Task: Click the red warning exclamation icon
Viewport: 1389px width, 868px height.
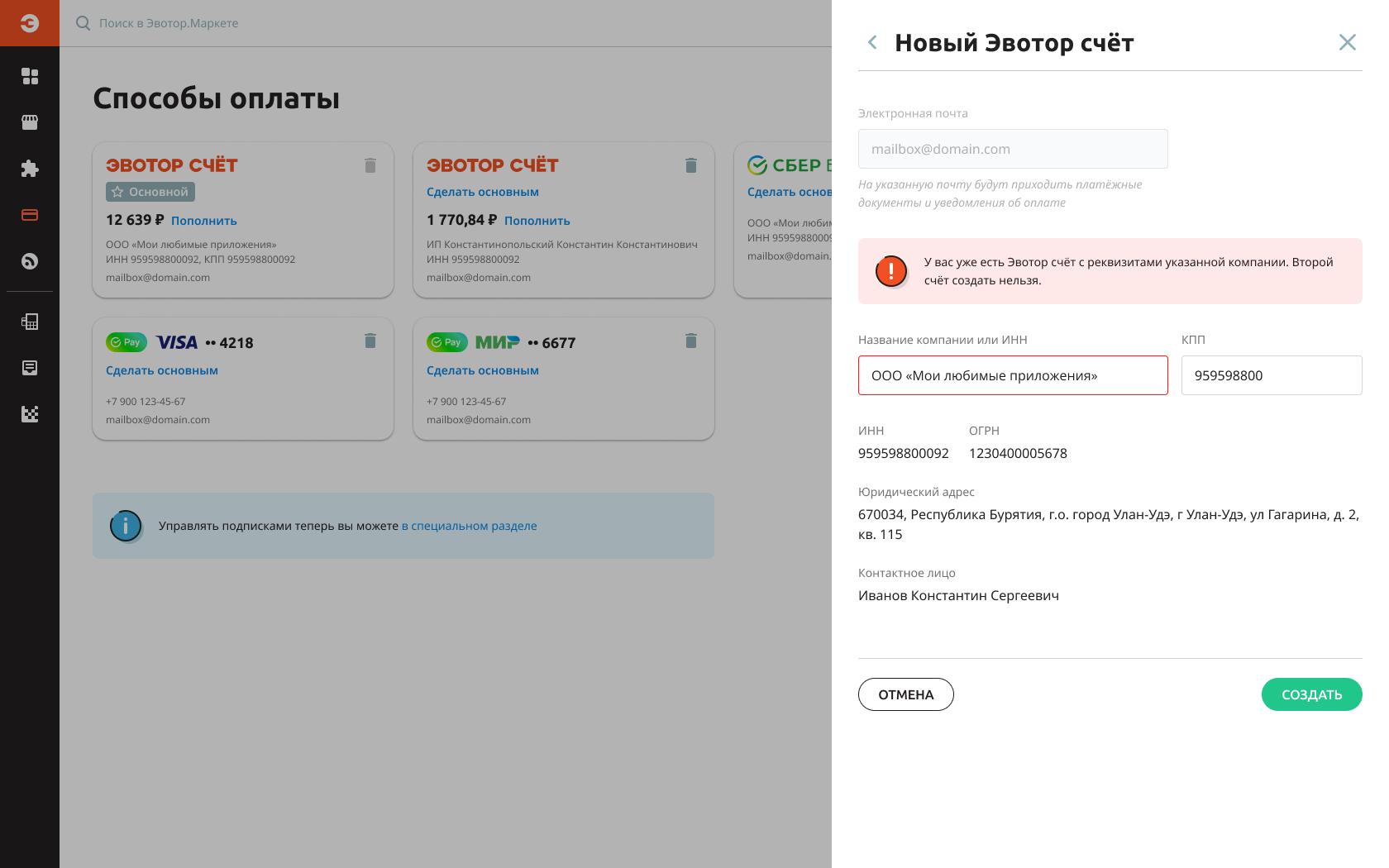Action: (891, 270)
